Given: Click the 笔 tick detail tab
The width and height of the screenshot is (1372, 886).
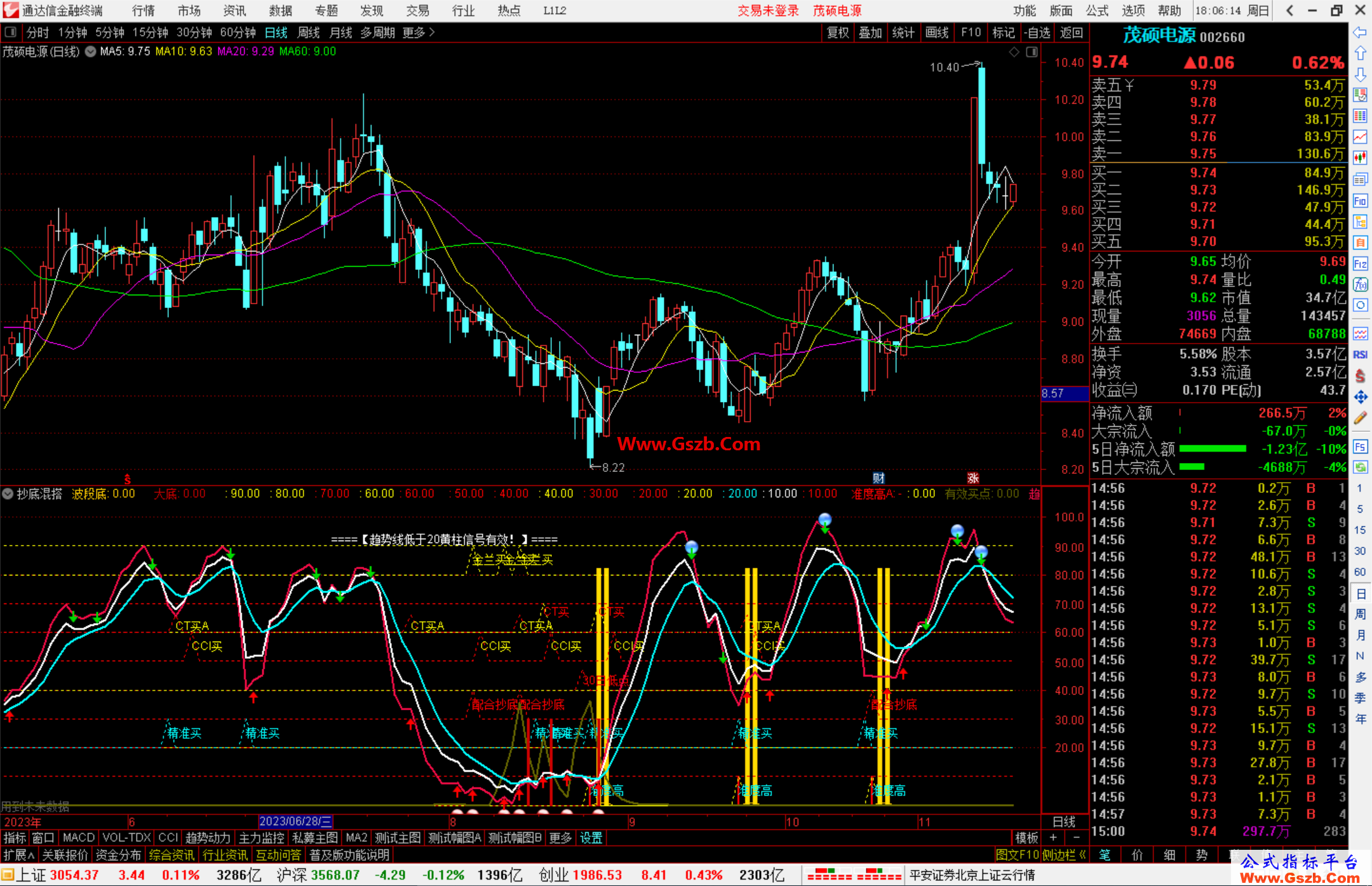Looking at the screenshot, I should (x=1105, y=855).
